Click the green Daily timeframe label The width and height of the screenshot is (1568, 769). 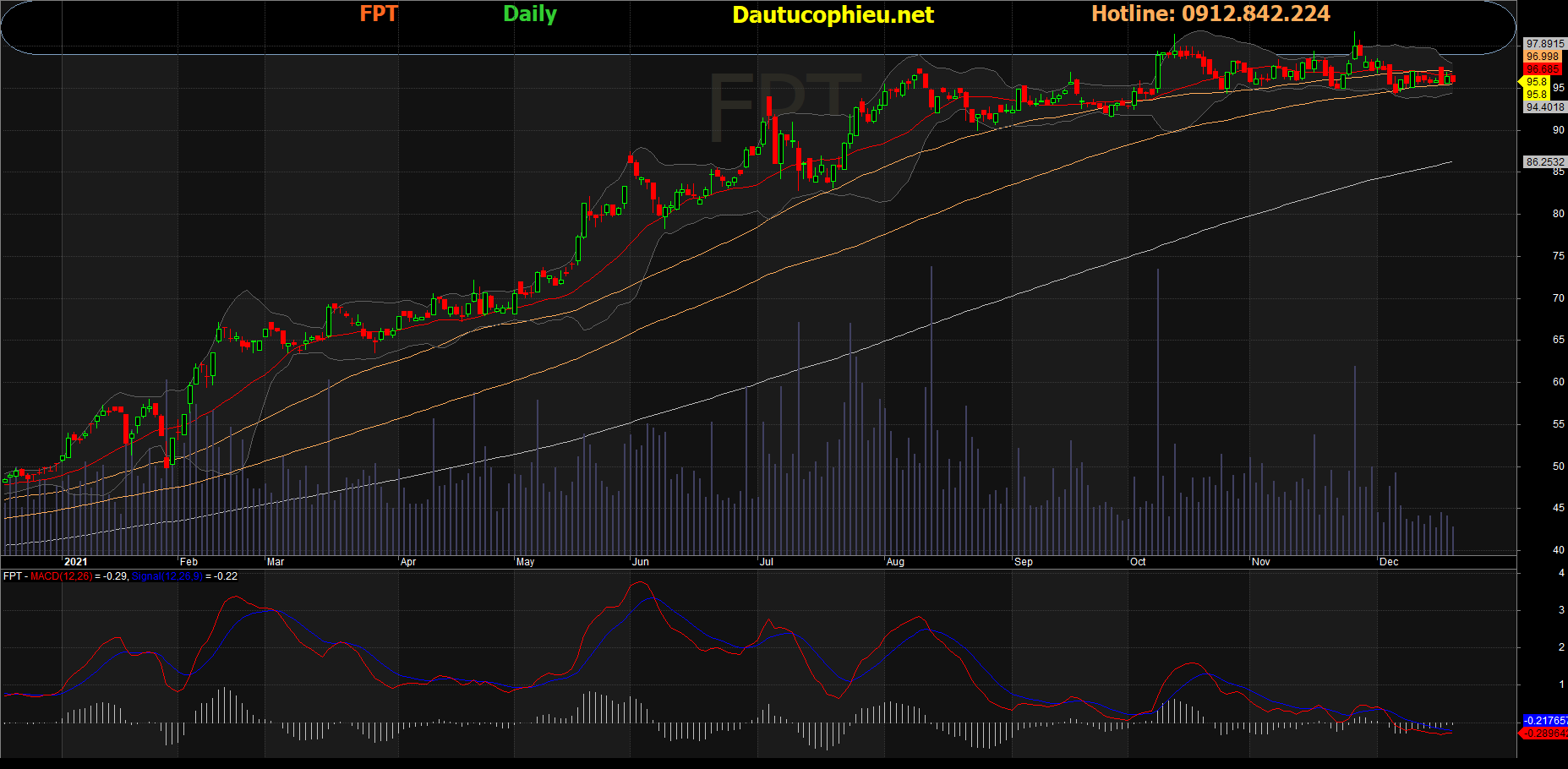click(529, 14)
